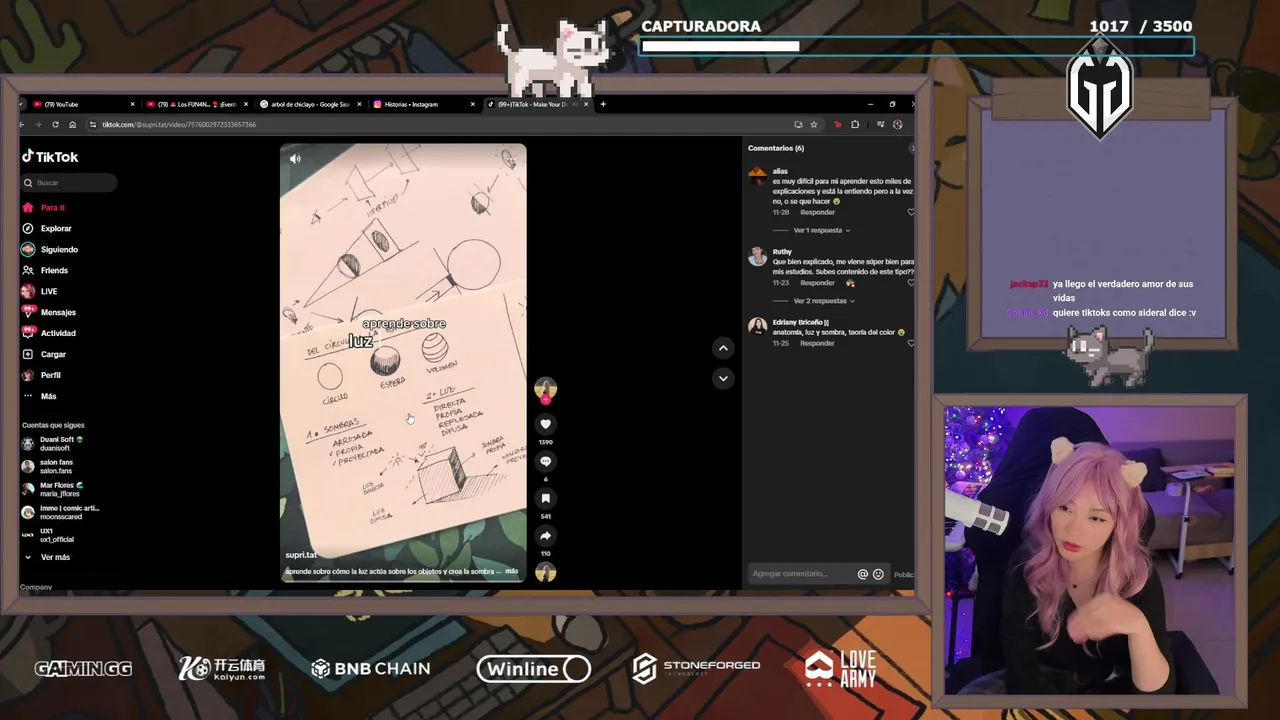This screenshot has height=720, width=1280.
Task: Reply to alias comment with Responder
Action: [817, 212]
